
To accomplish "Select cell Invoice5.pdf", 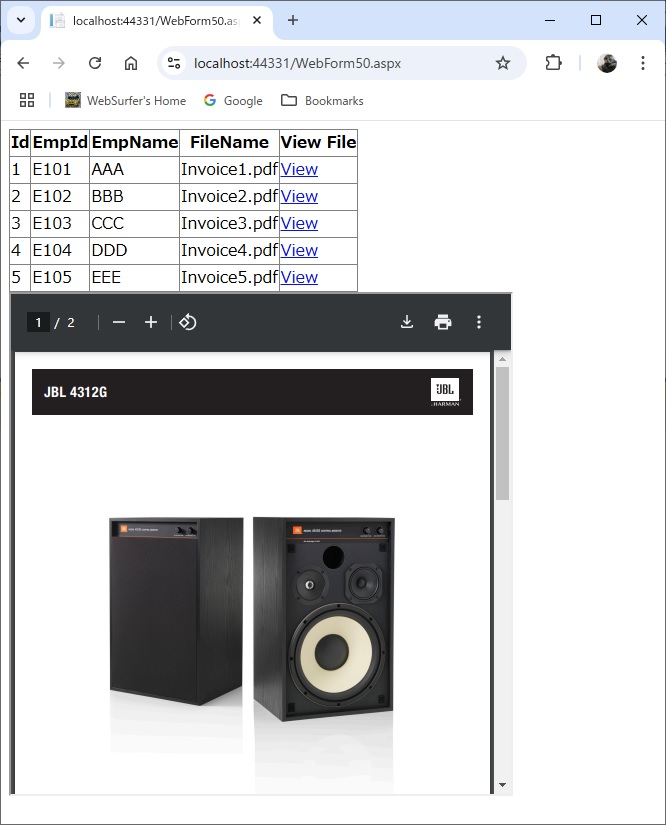I will tap(229, 277).
